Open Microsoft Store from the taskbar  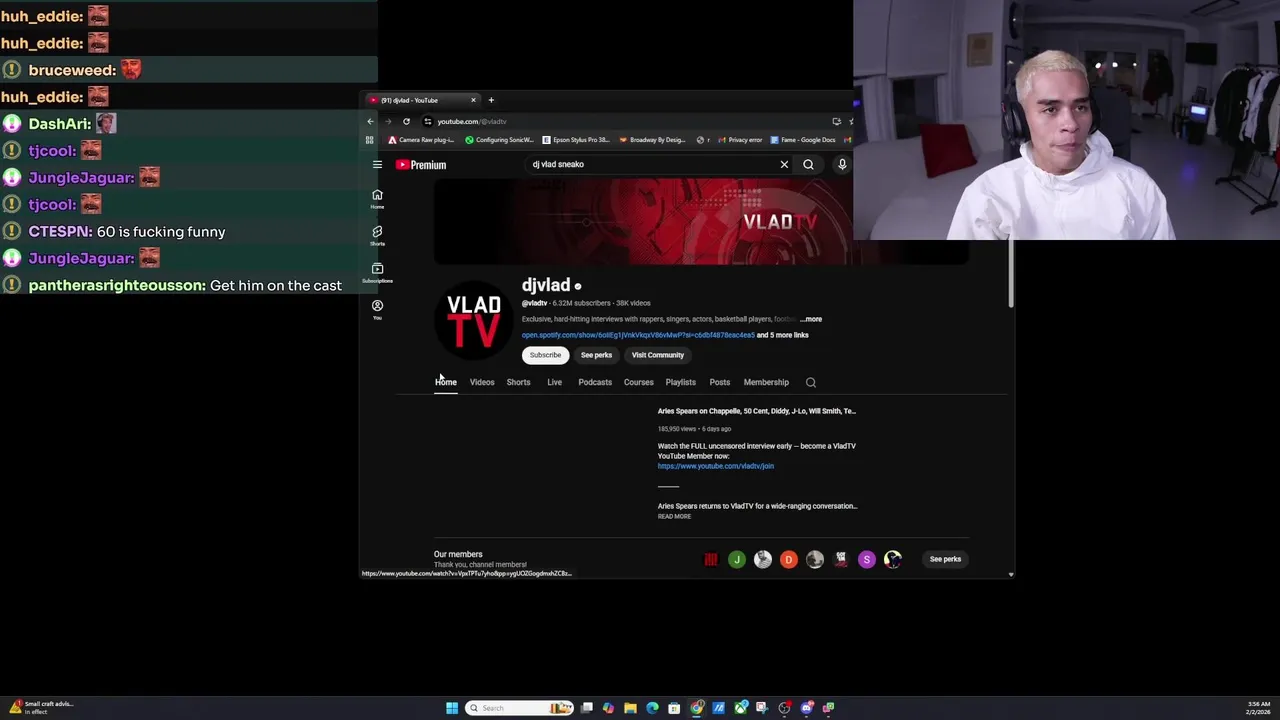click(674, 708)
